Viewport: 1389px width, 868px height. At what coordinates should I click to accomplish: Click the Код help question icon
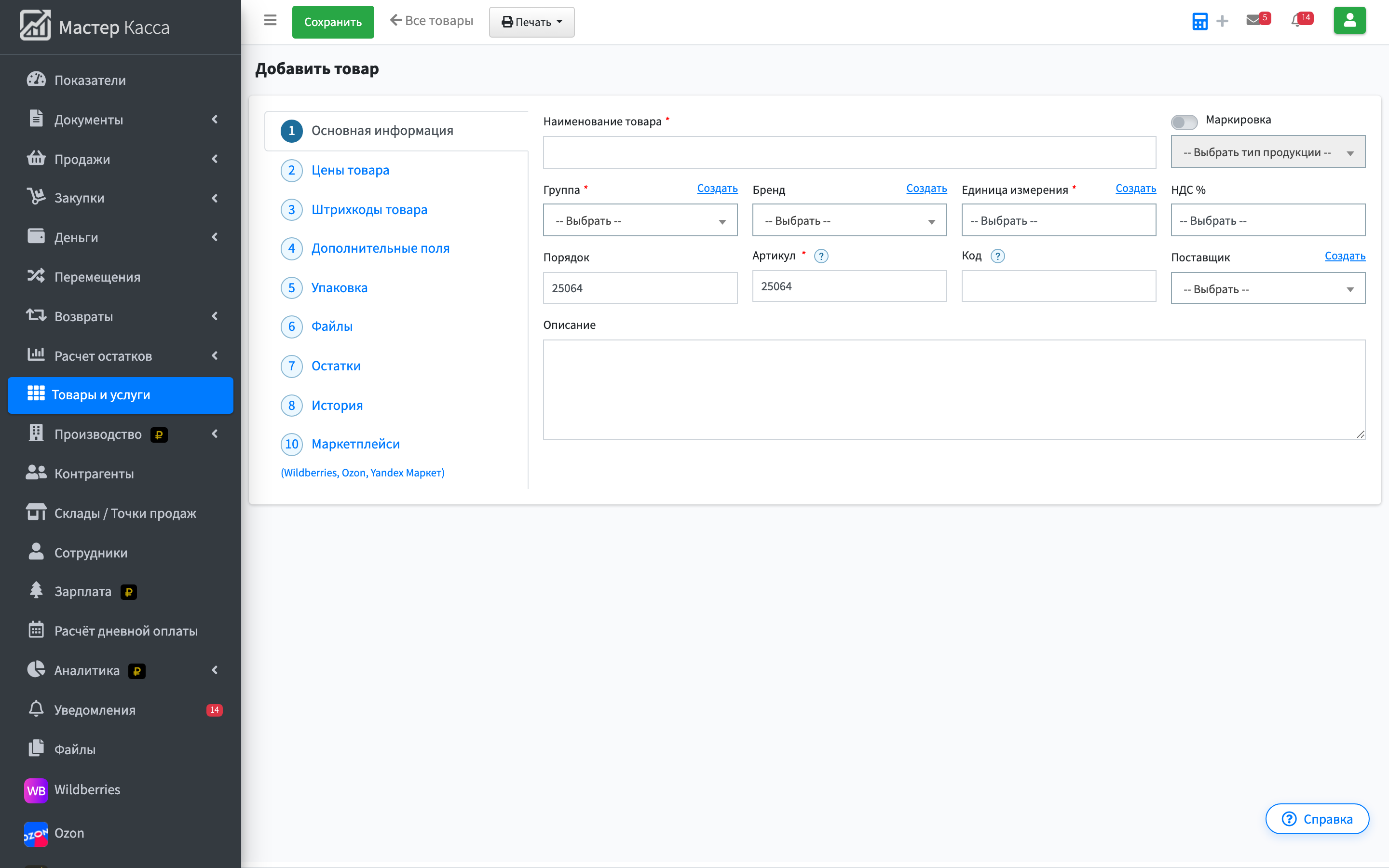[997, 256]
